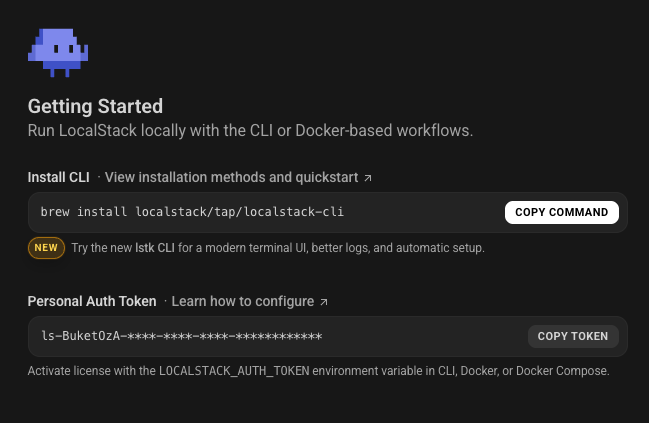Click the Personal Auth Token label

pos(92,301)
